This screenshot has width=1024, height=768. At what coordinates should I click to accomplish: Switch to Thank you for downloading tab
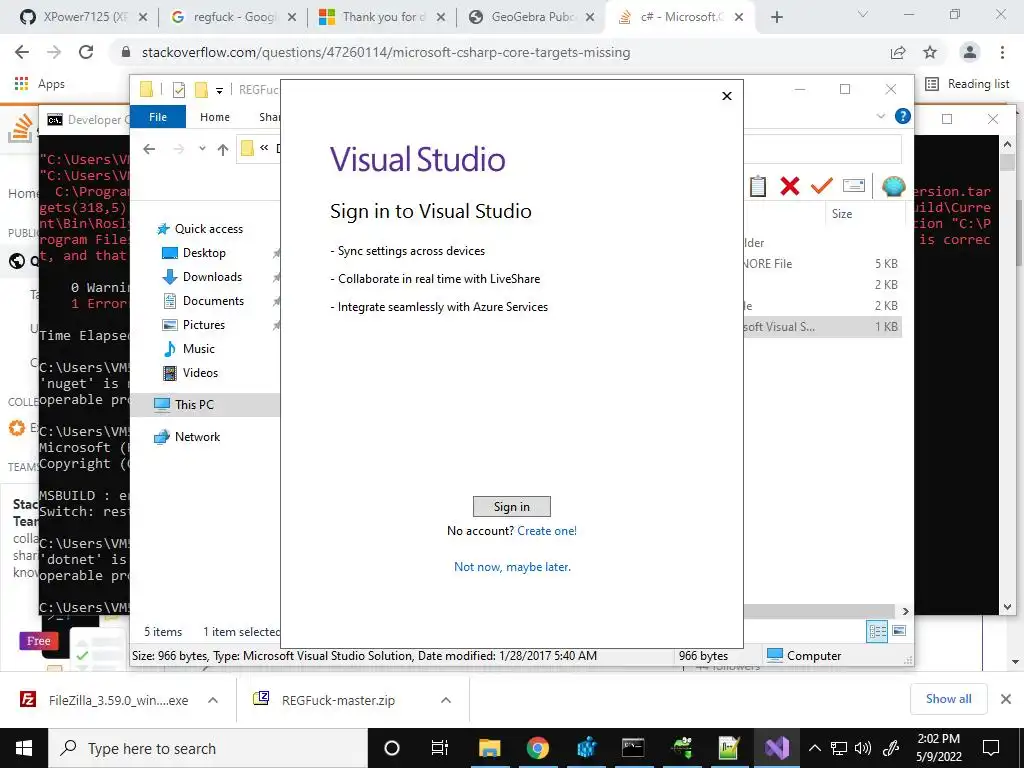pyautogui.click(x=382, y=17)
